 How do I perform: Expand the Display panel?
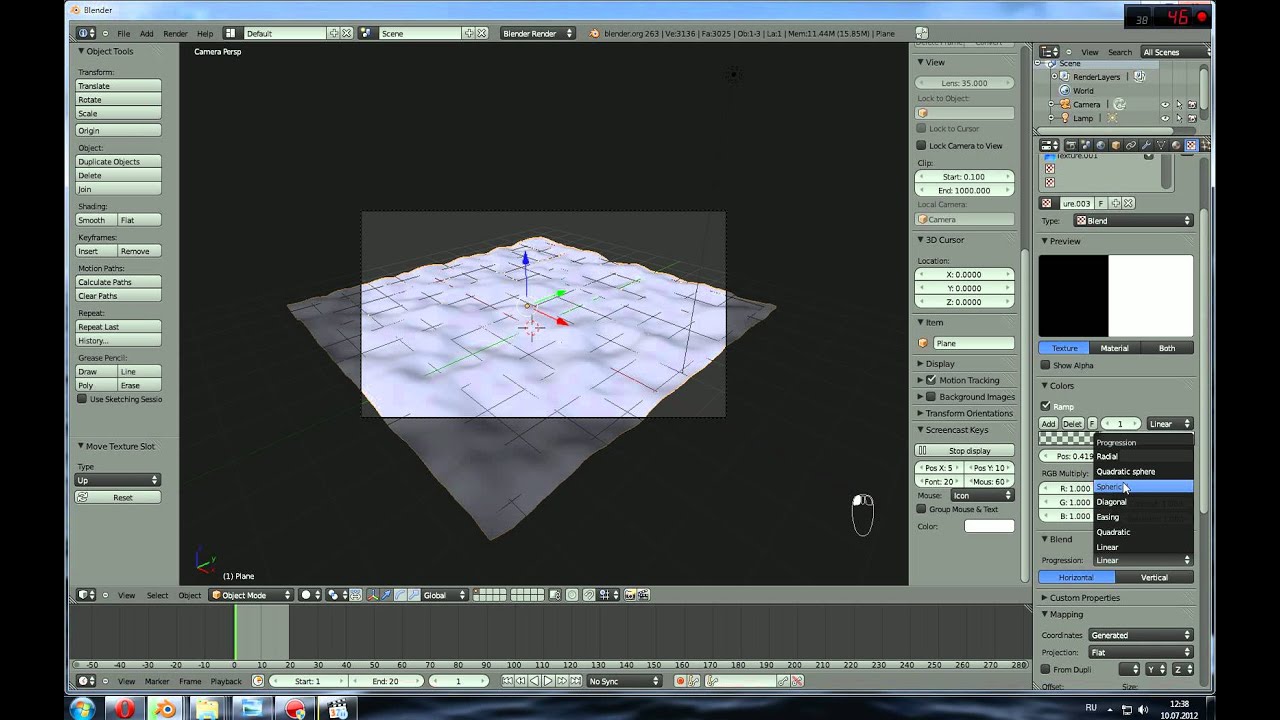(940, 363)
